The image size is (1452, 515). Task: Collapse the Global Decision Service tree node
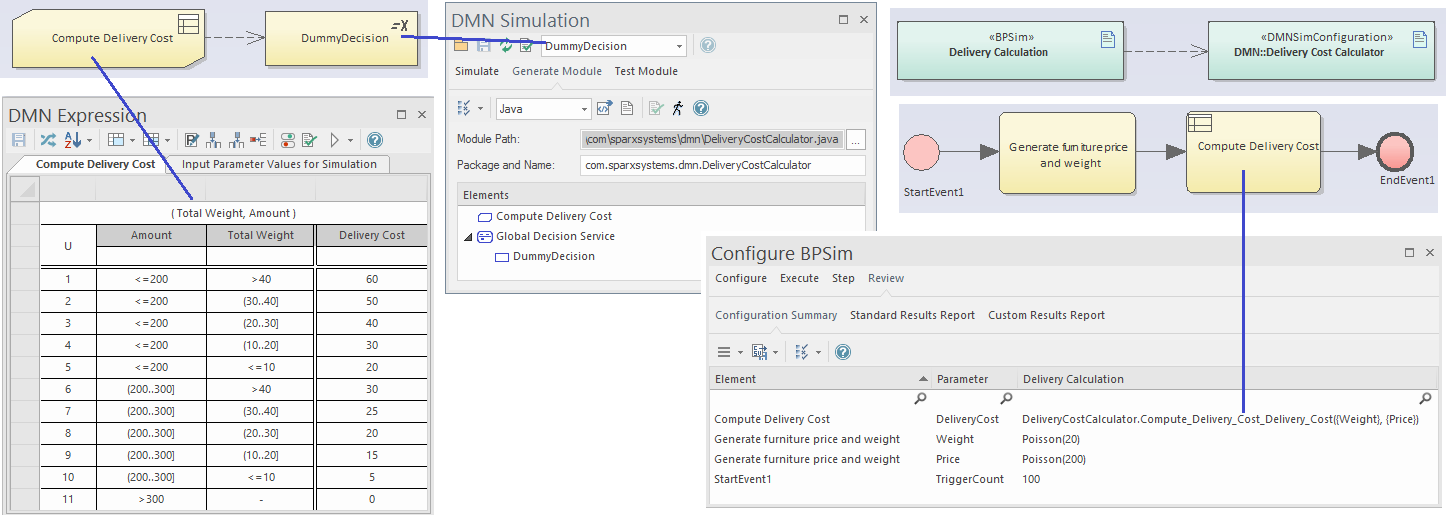tap(469, 237)
